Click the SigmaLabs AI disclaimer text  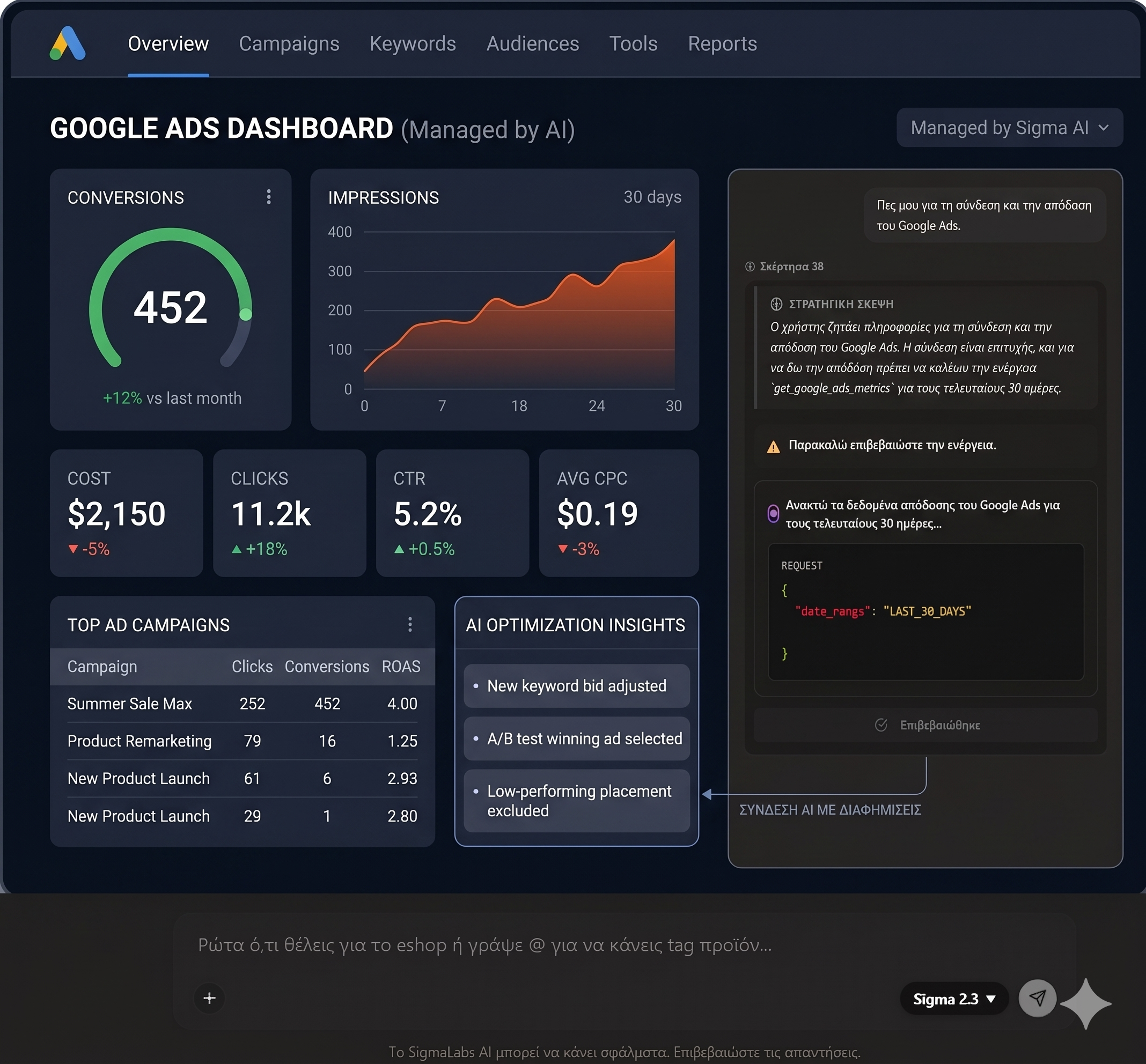(x=625, y=1052)
